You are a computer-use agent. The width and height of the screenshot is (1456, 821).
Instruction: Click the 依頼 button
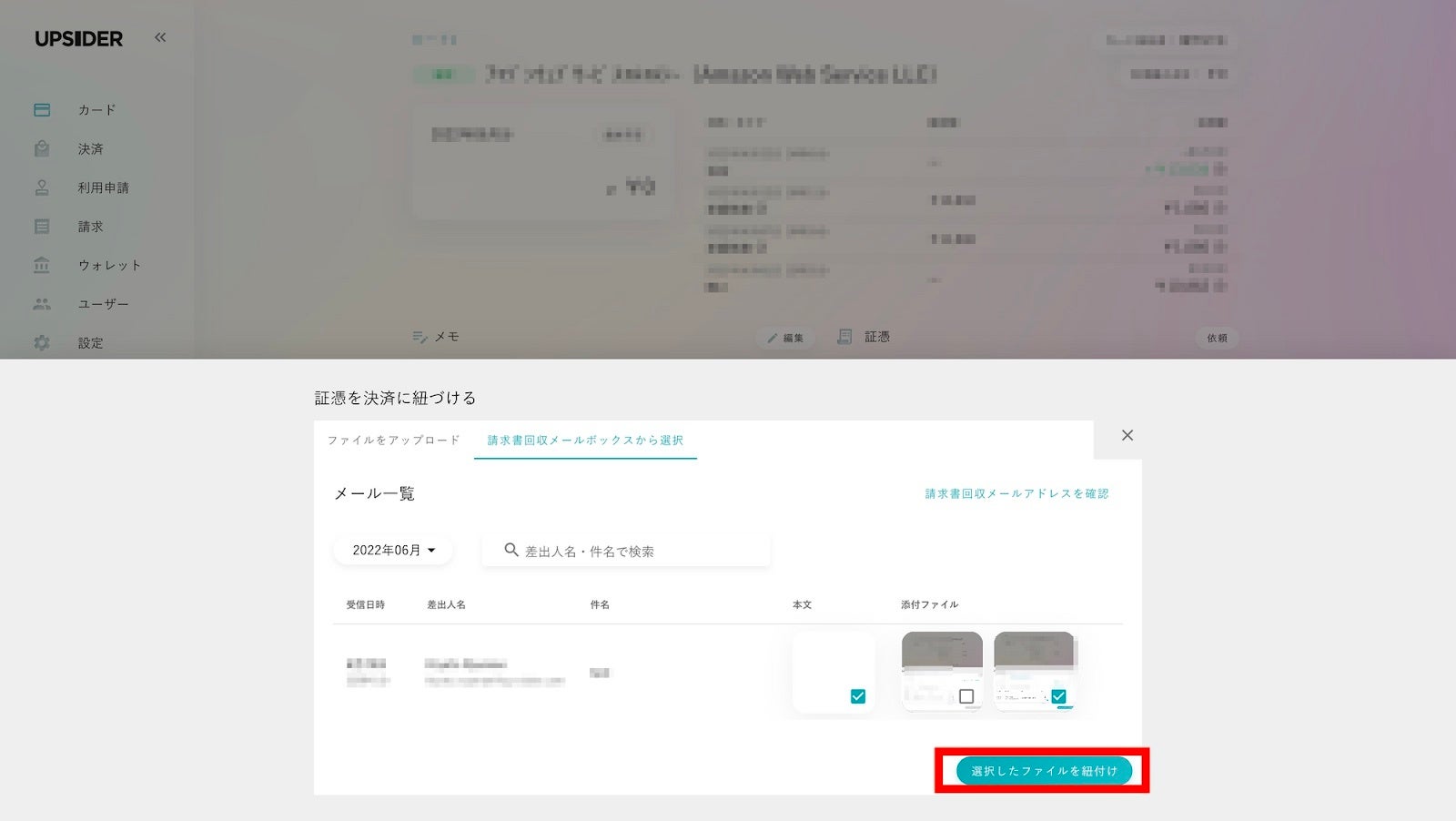click(1216, 338)
